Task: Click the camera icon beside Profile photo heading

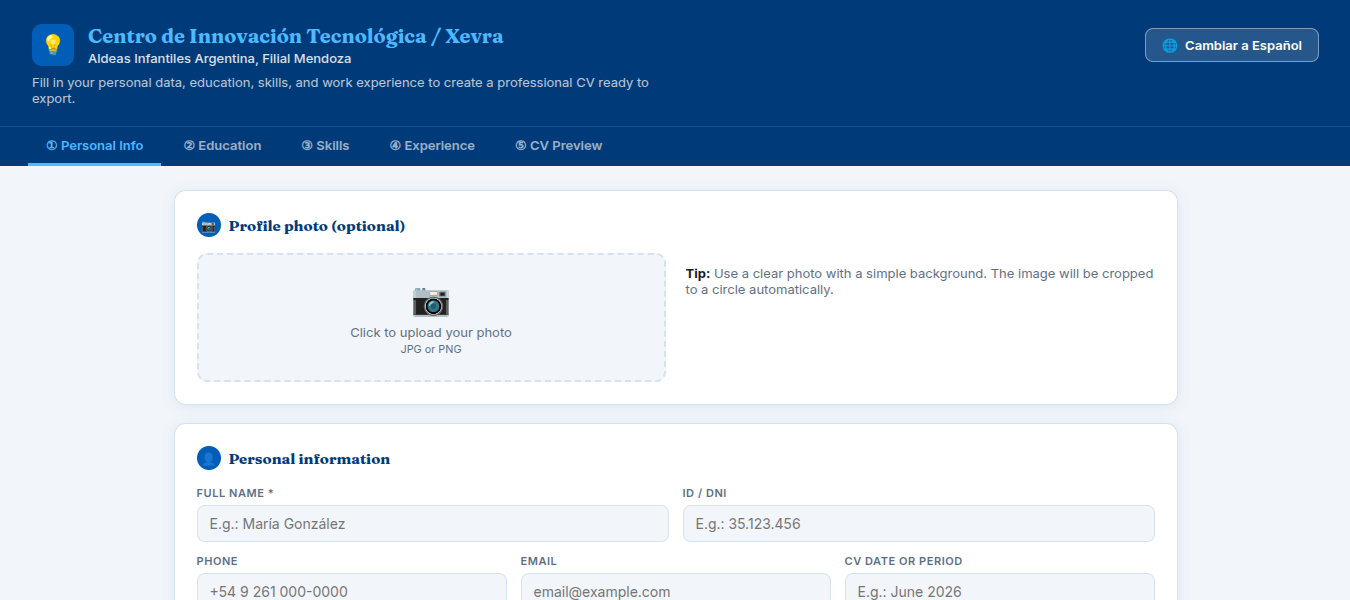Action: click(x=209, y=225)
